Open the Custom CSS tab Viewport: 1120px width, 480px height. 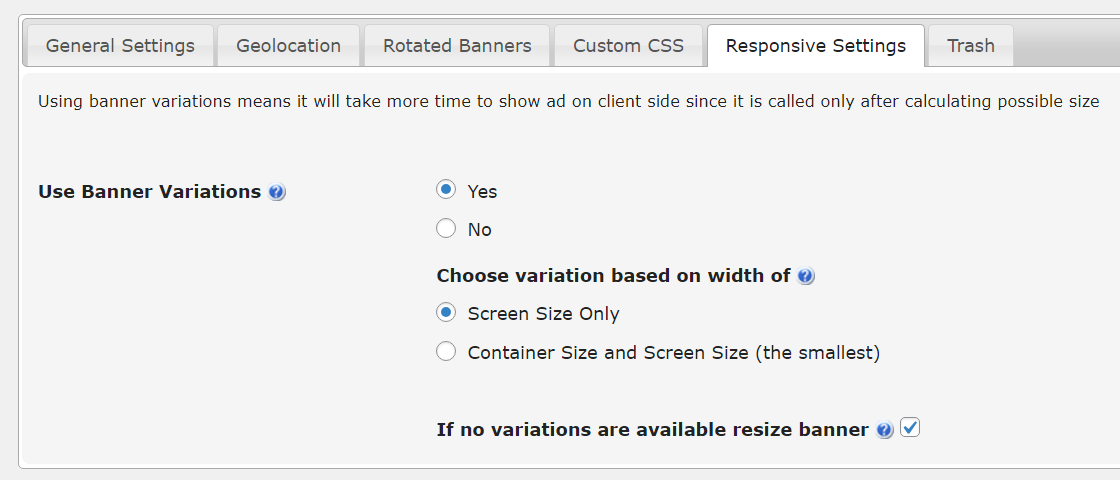coord(629,46)
